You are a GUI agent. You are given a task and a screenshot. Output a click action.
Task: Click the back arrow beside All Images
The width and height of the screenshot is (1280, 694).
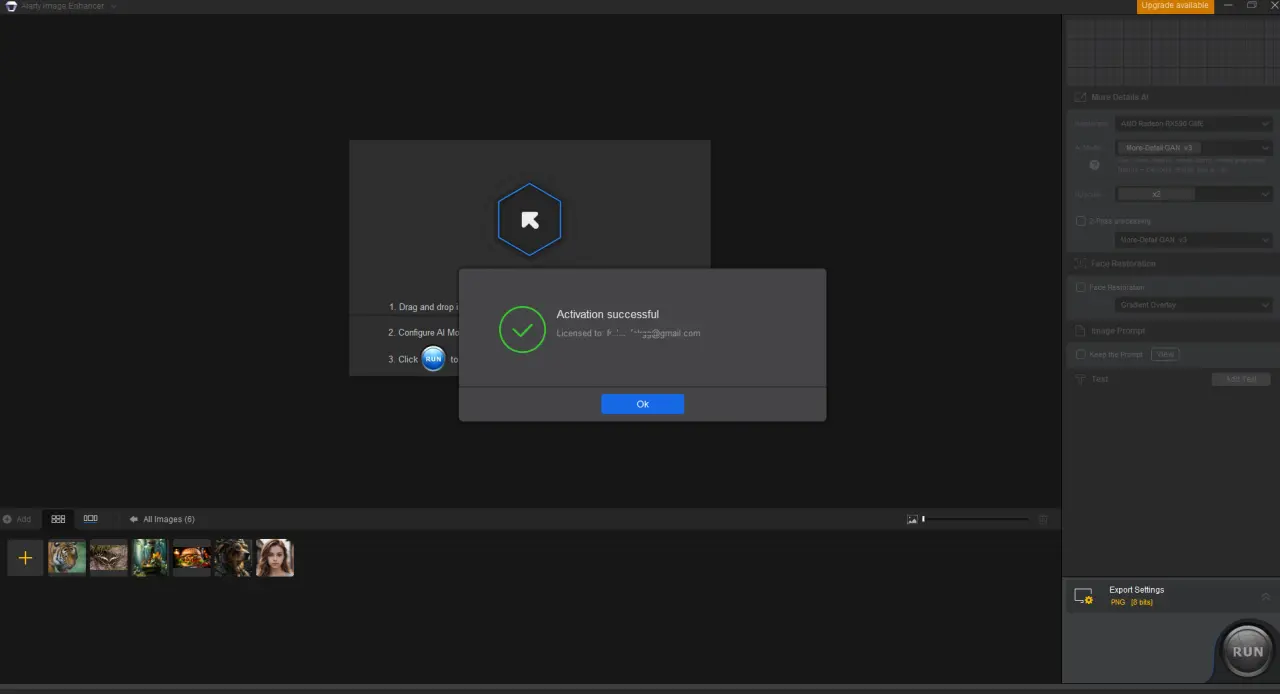click(x=134, y=519)
